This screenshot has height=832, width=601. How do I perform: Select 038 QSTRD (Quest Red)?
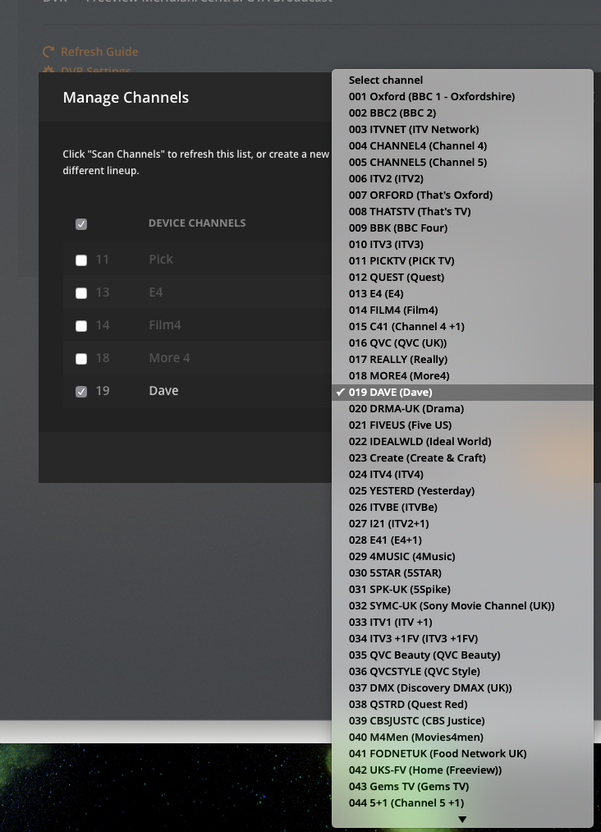(x=463, y=705)
